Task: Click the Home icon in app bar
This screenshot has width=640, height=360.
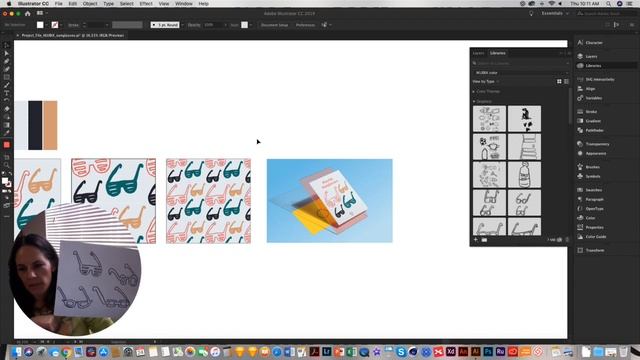Action: pos(28,13)
